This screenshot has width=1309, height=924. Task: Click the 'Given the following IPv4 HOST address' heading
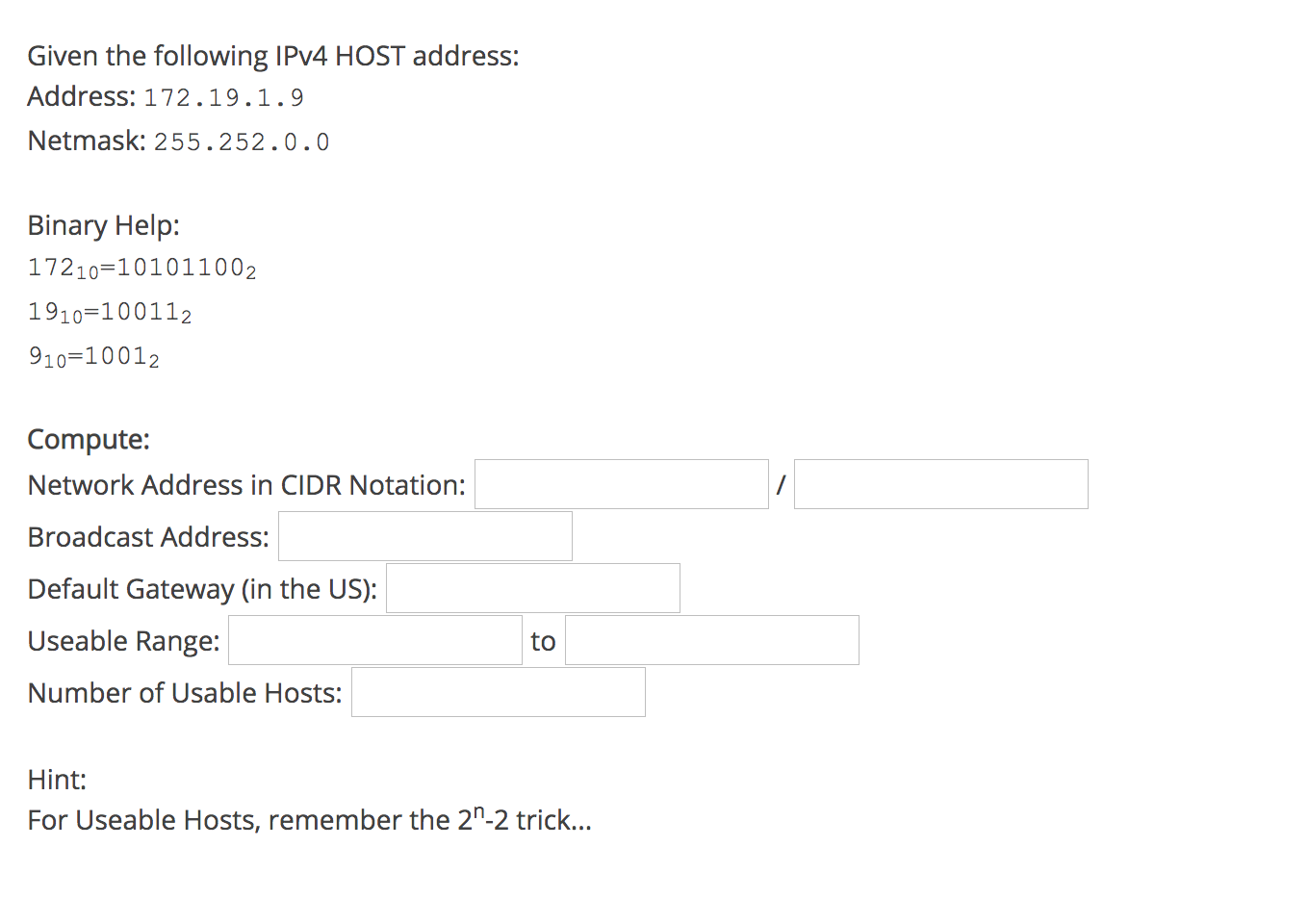tap(273, 56)
